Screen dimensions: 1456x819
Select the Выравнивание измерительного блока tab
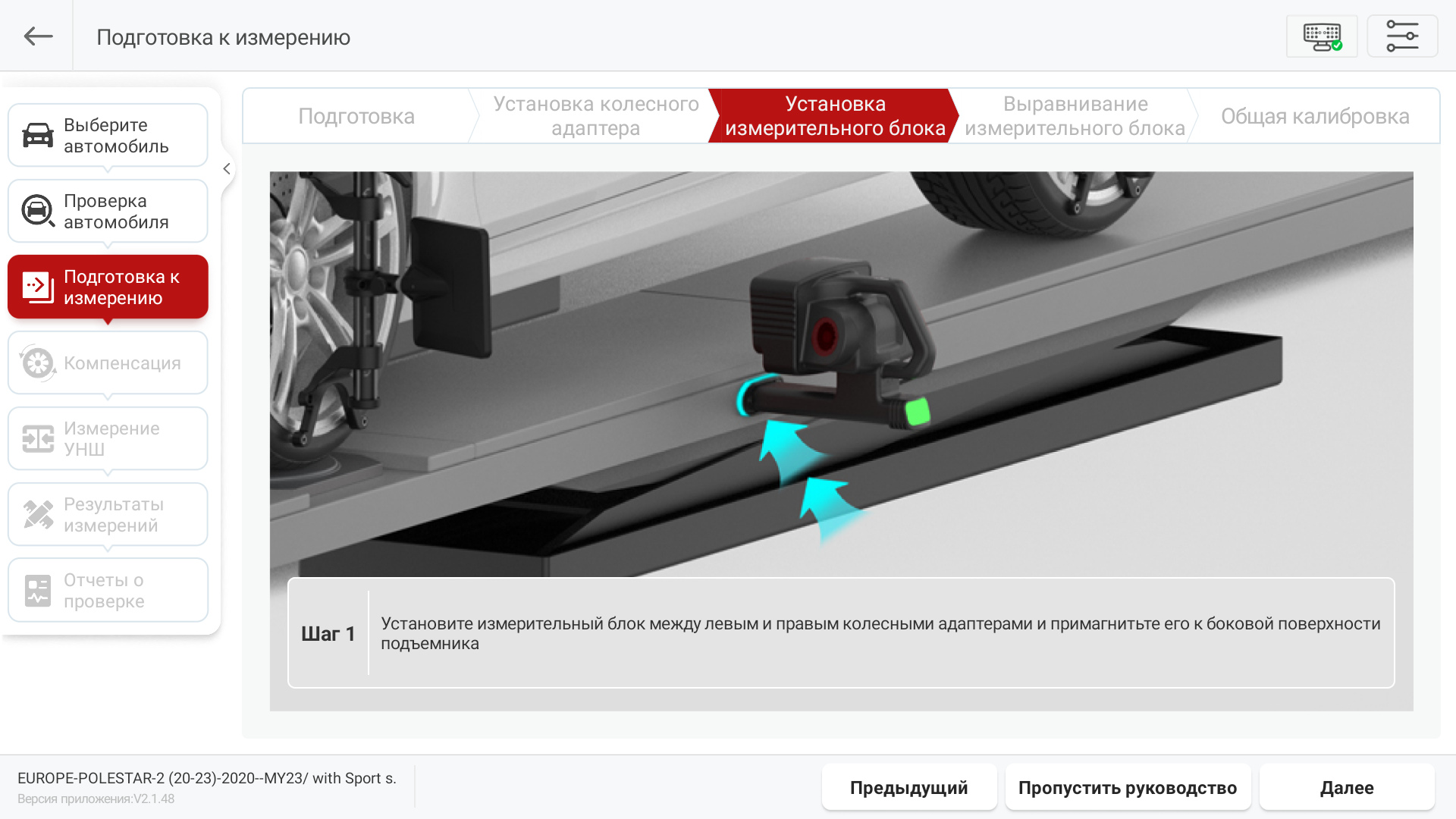click(x=1075, y=116)
